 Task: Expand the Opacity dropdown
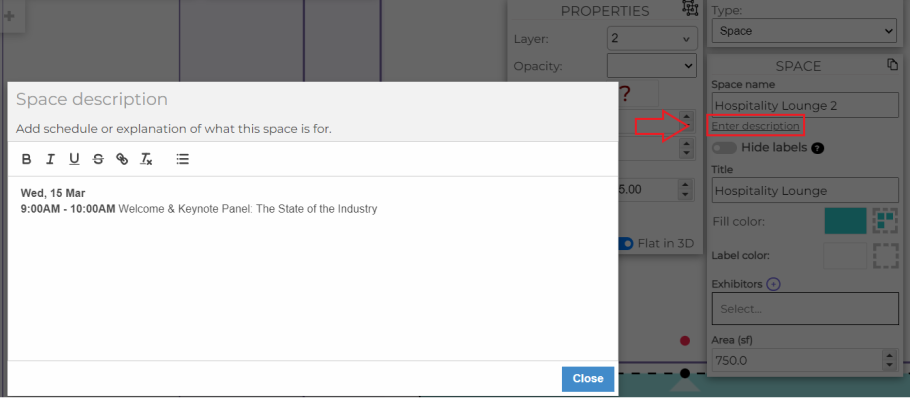click(x=652, y=66)
